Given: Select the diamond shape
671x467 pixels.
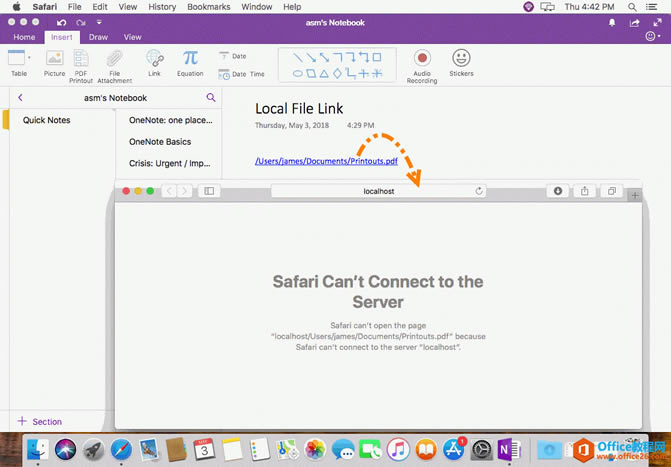Looking at the screenshot, I should [x=337, y=74].
